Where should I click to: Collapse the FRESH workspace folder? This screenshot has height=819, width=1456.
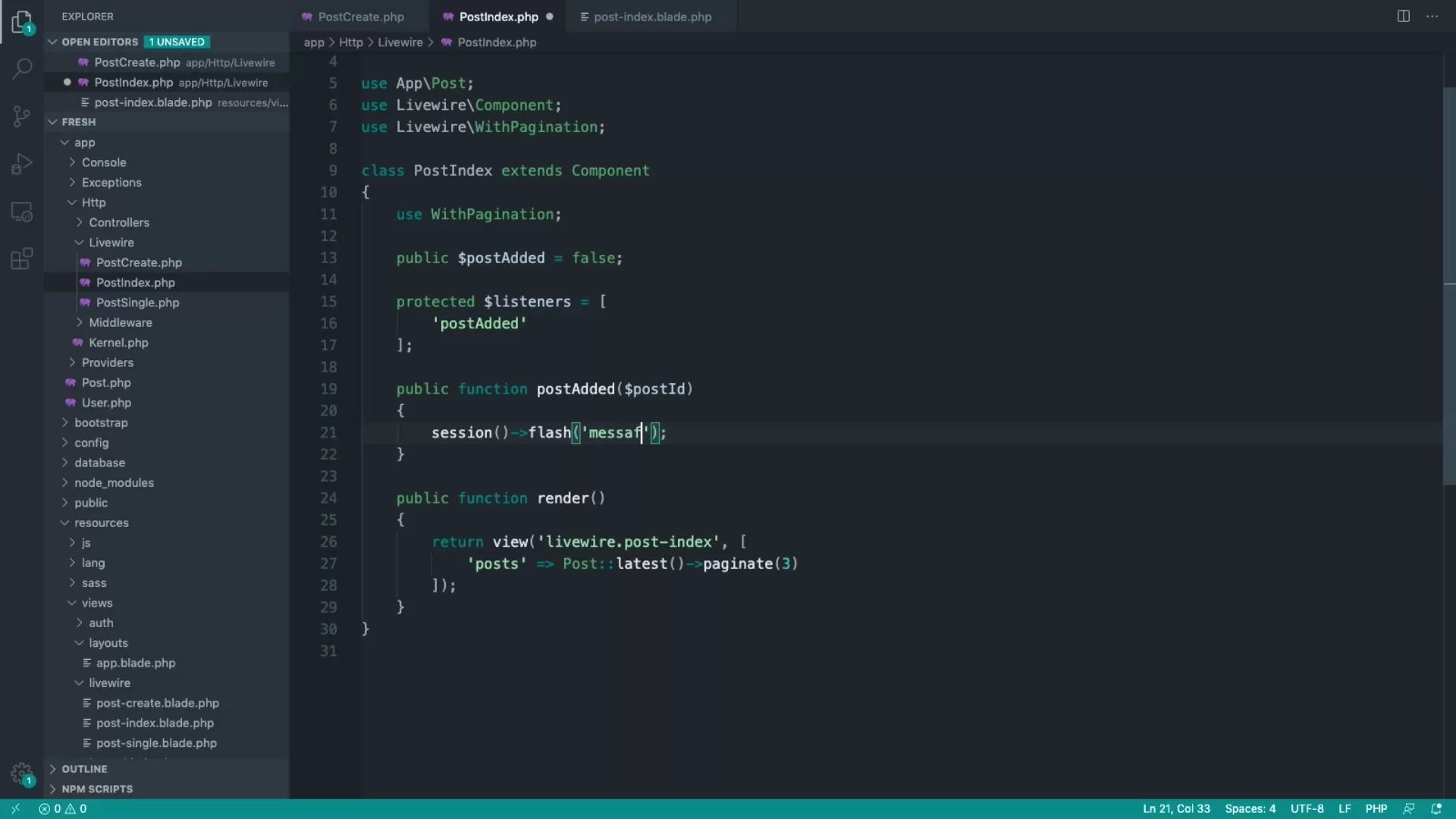pyautogui.click(x=53, y=121)
